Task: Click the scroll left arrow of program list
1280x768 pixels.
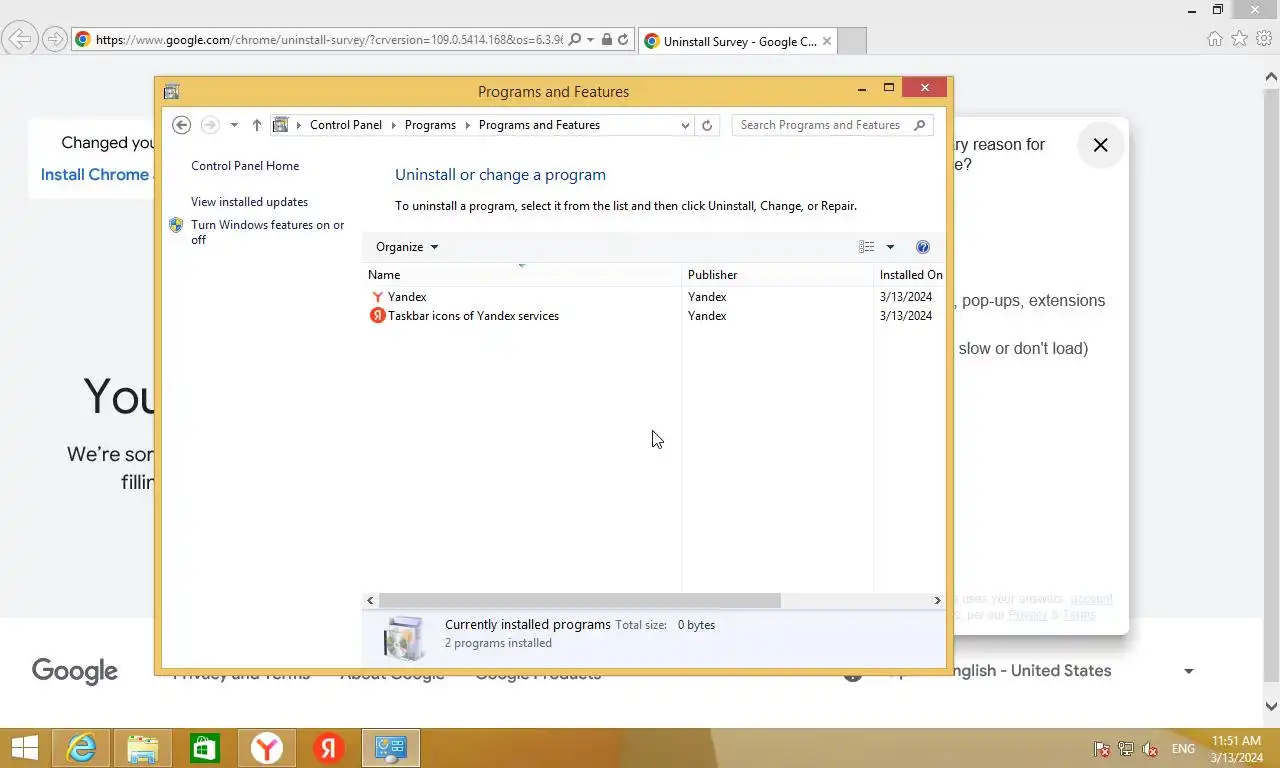Action: [370, 600]
